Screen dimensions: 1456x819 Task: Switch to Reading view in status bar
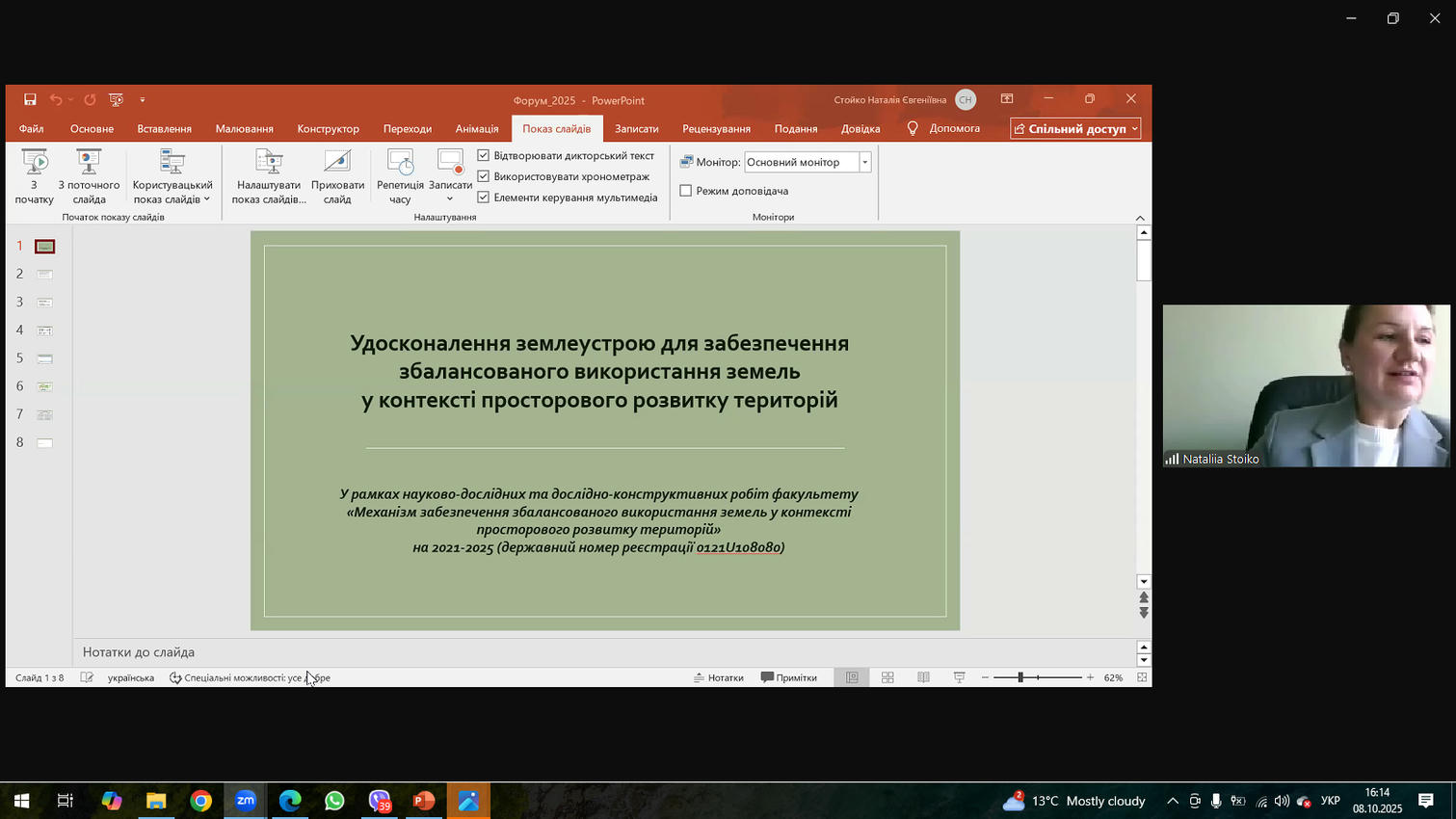pos(923,677)
